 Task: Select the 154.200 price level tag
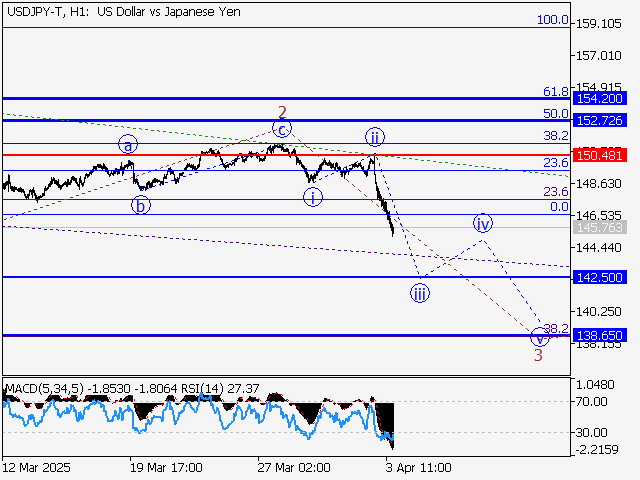click(600, 99)
